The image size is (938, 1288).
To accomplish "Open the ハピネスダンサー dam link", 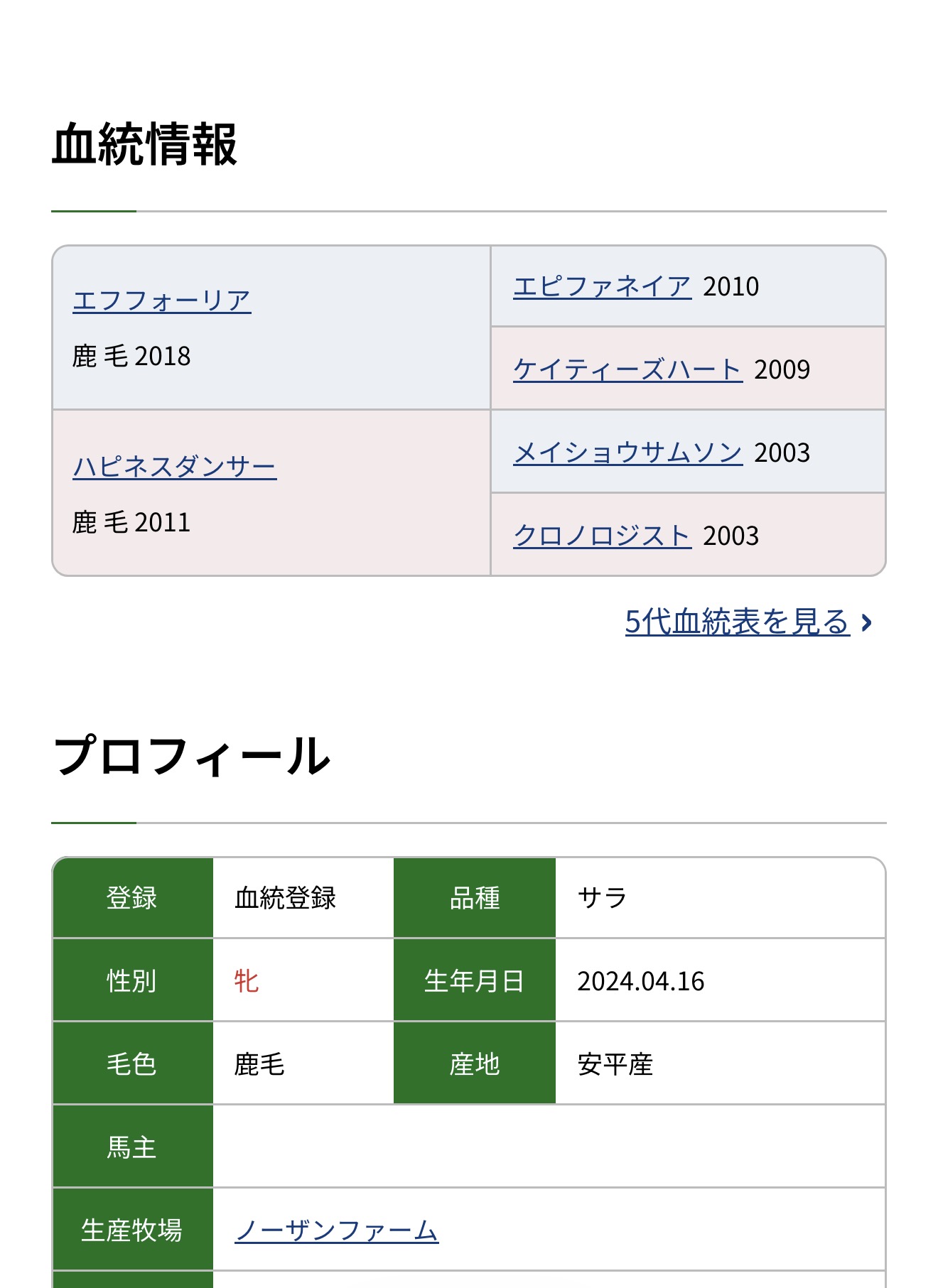I will [175, 467].
